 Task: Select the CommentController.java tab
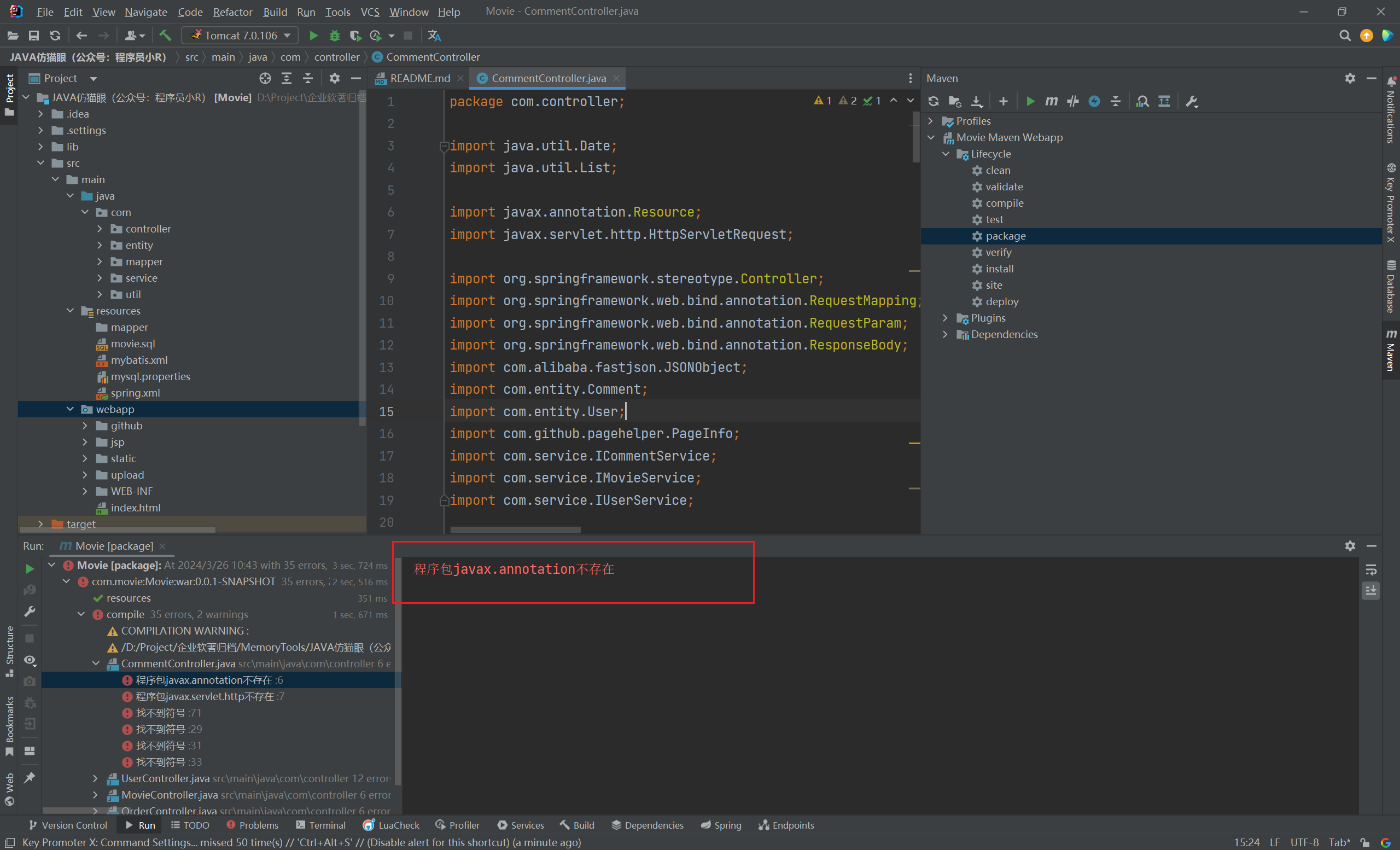pyautogui.click(x=548, y=78)
